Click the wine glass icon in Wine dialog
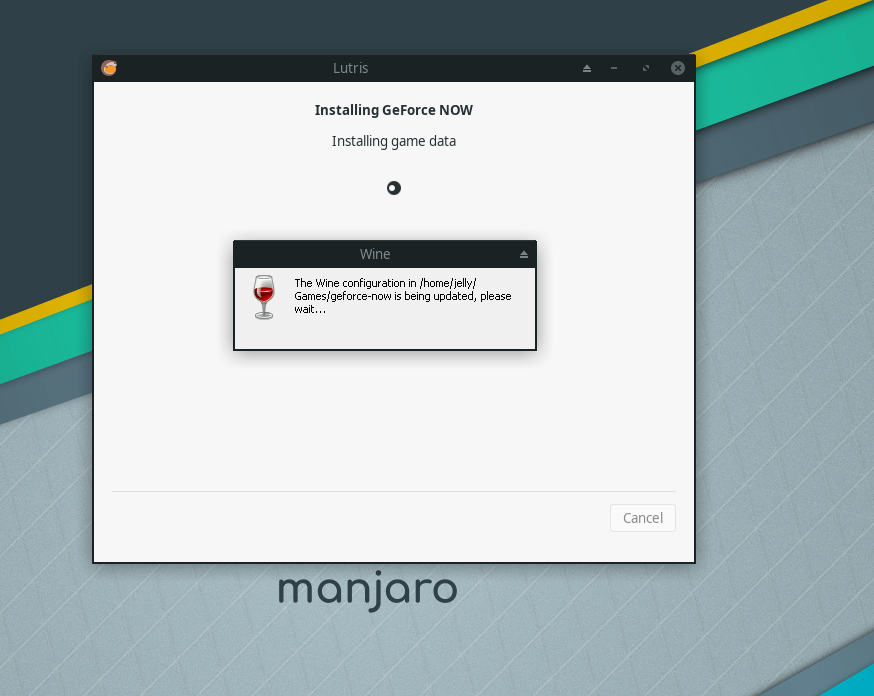 click(x=264, y=297)
